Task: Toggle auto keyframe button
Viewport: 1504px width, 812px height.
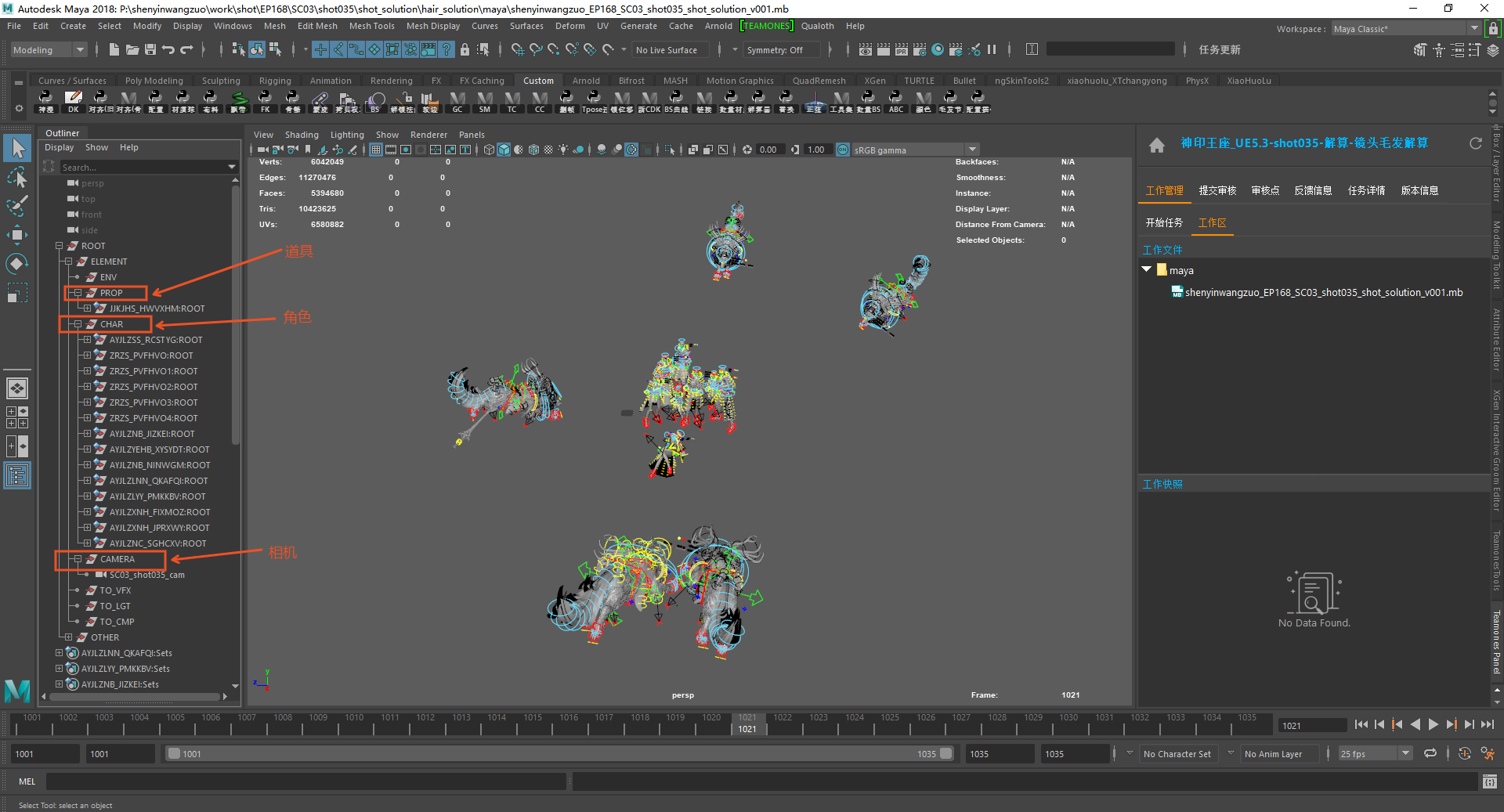Action: pos(1464,754)
